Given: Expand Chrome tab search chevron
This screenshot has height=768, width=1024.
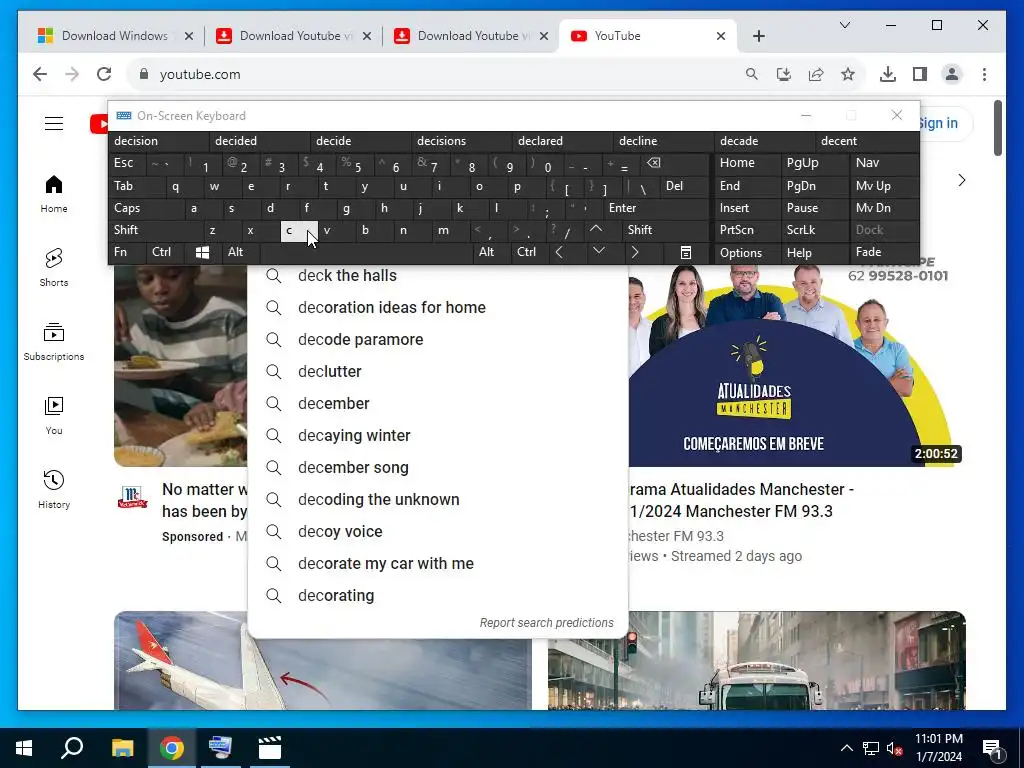Looking at the screenshot, I should point(844,25).
